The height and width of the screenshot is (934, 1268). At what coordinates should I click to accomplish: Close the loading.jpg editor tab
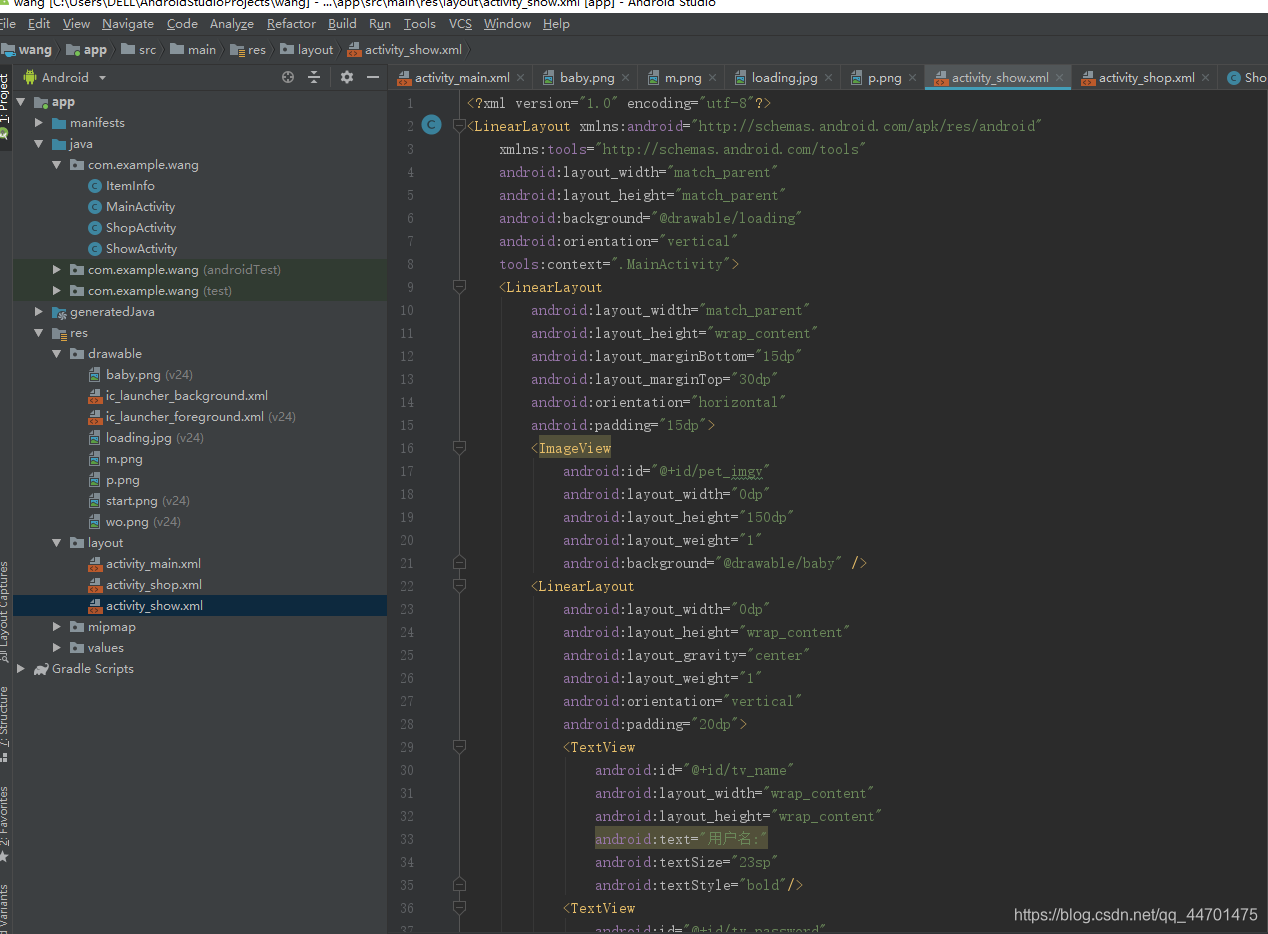(x=828, y=78)
